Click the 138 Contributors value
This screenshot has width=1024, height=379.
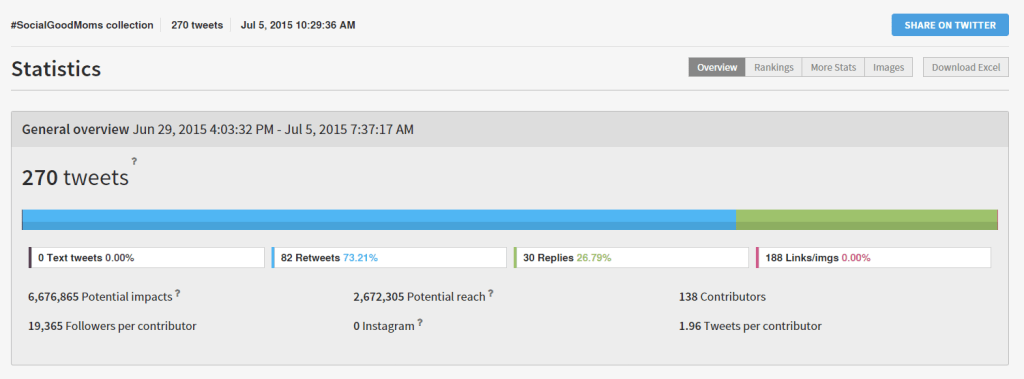click(722, 297)
